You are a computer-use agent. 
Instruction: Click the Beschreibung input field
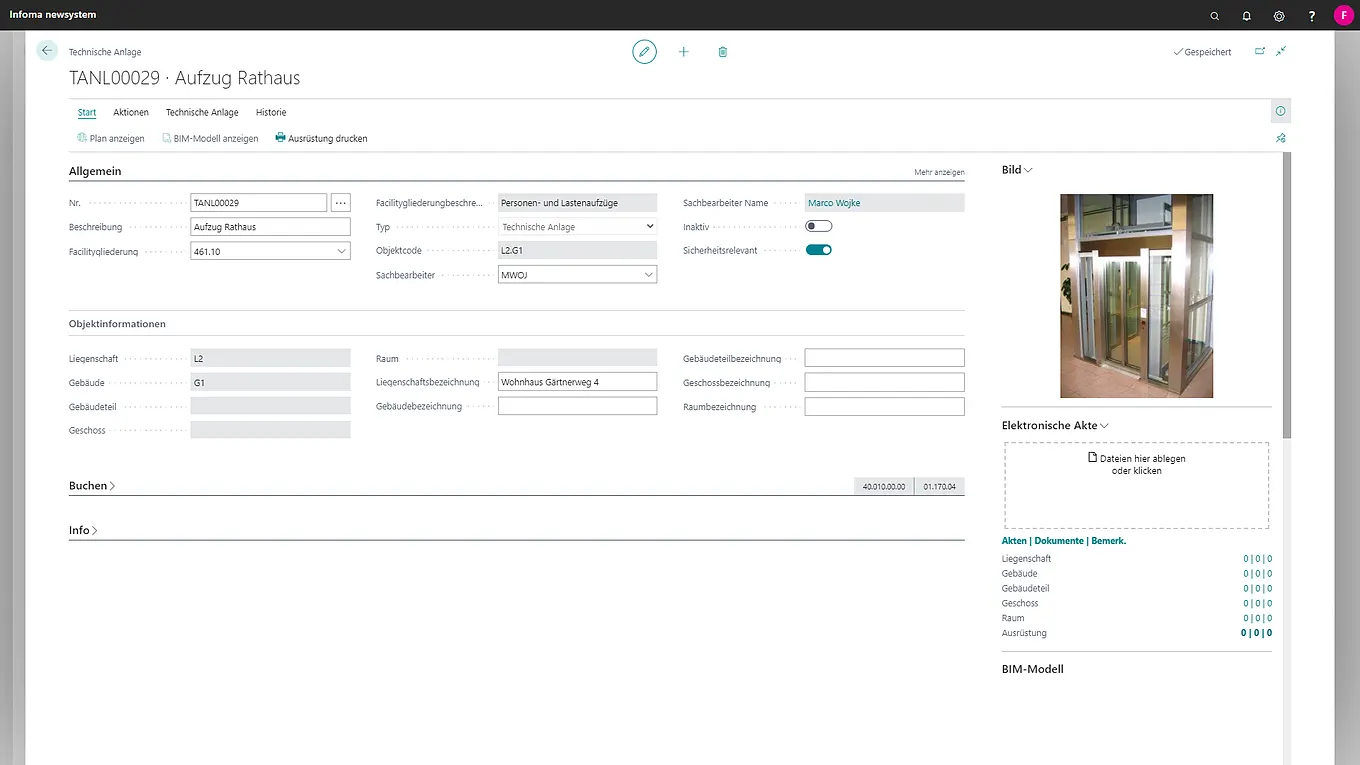pos(270,227)
